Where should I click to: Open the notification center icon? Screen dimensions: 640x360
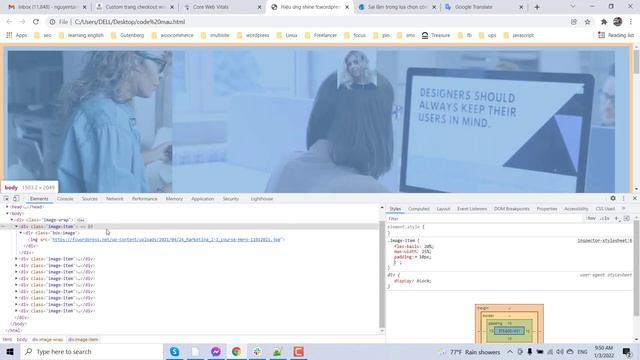(x=627, y=351)
